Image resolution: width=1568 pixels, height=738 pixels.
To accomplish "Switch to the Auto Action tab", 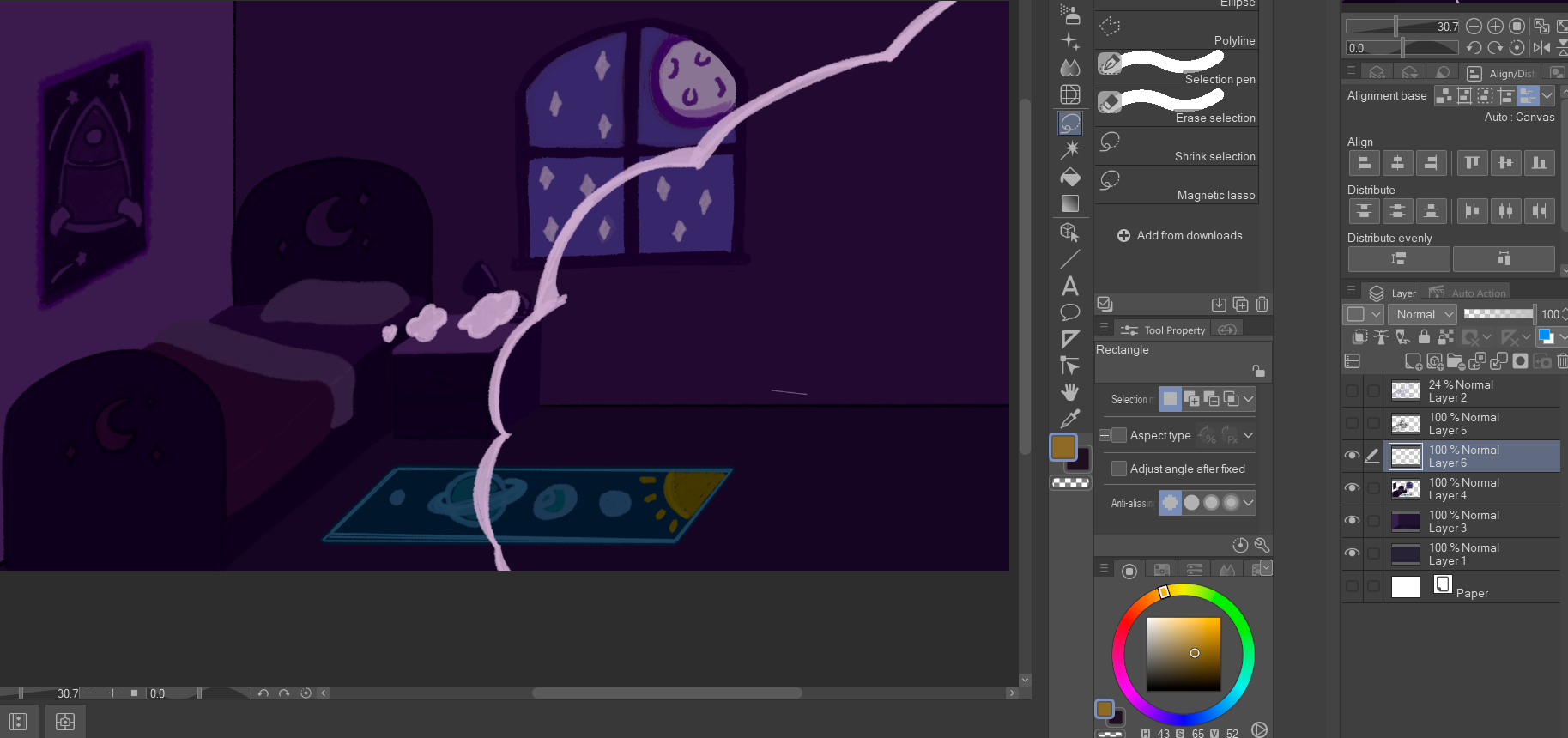I will point(1468,293).
